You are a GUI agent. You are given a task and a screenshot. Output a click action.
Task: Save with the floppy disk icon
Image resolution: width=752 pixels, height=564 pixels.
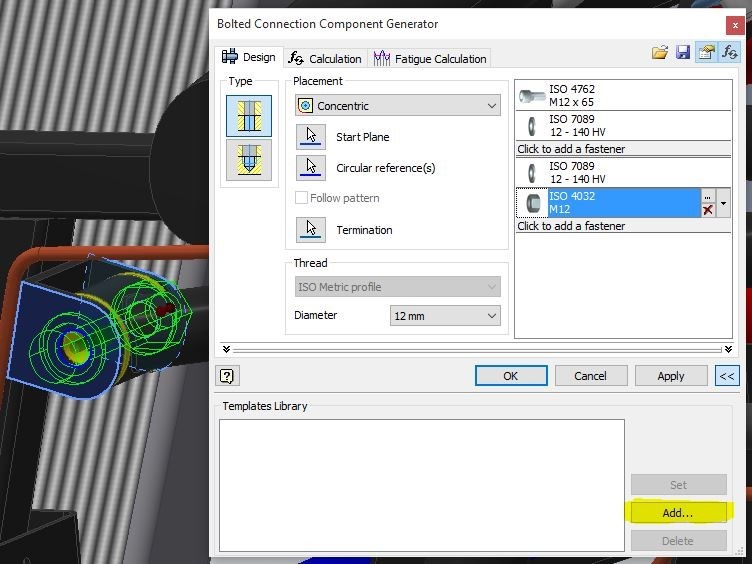pyautogui.click(x=682, y=52)
